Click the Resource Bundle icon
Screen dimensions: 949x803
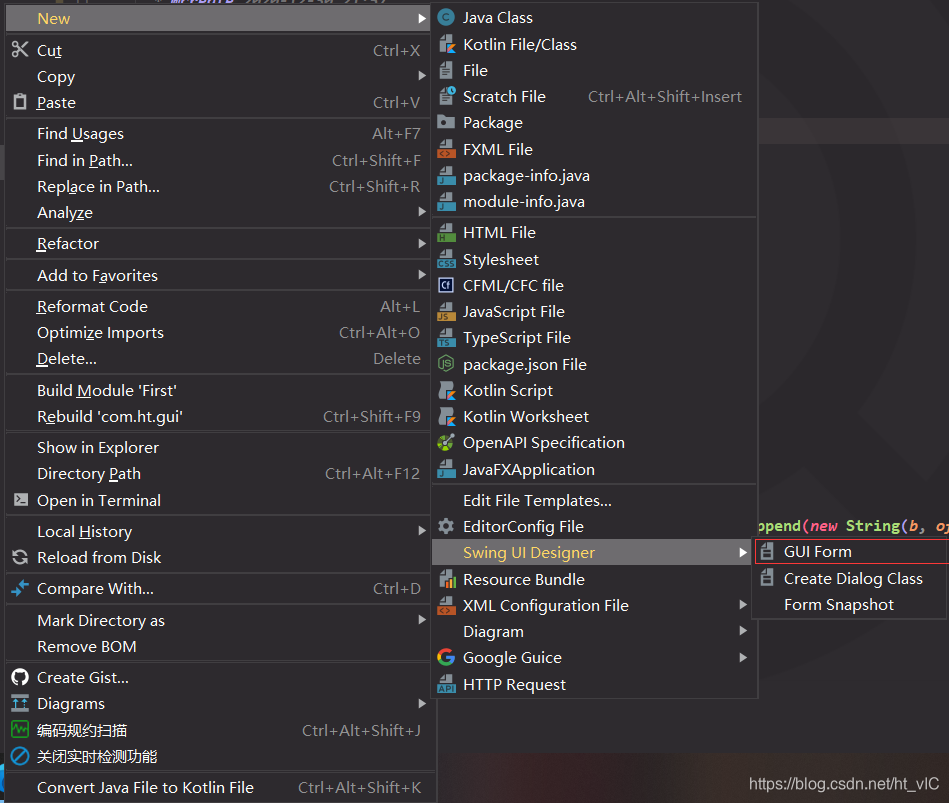(446, 579)
